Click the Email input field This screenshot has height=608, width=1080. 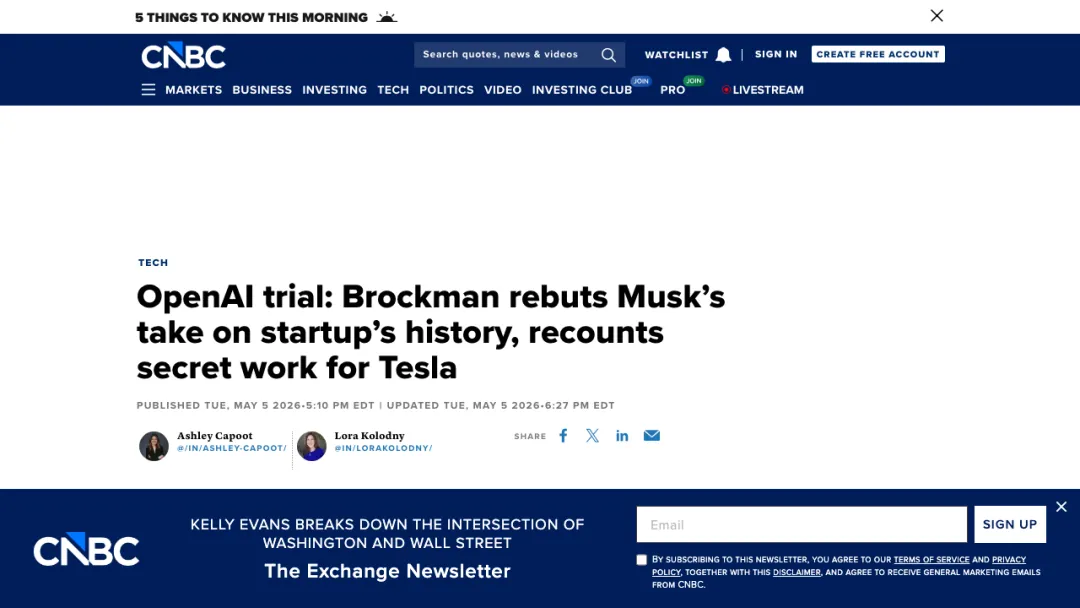802,525
